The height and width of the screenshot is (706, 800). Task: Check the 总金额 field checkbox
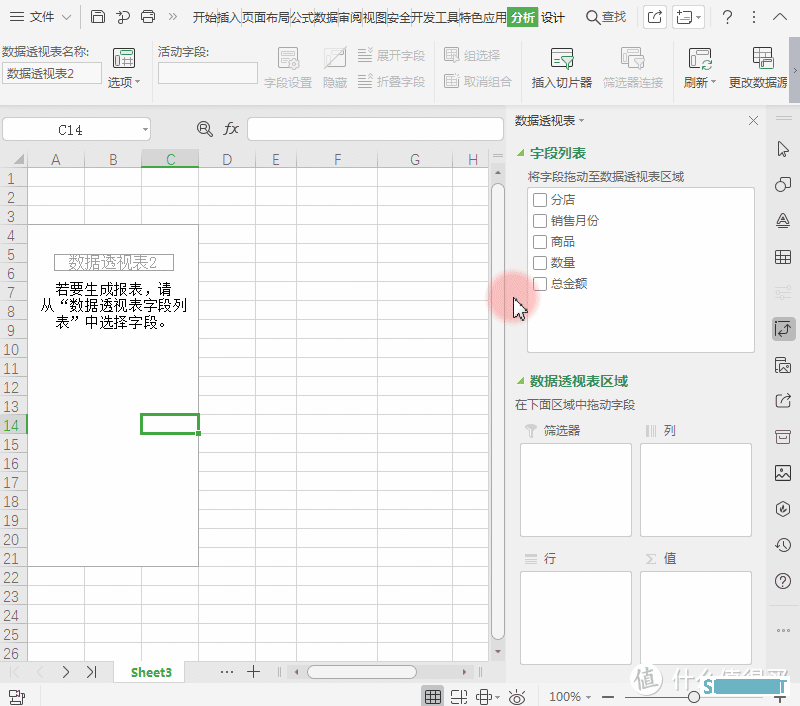pos(540,283)
